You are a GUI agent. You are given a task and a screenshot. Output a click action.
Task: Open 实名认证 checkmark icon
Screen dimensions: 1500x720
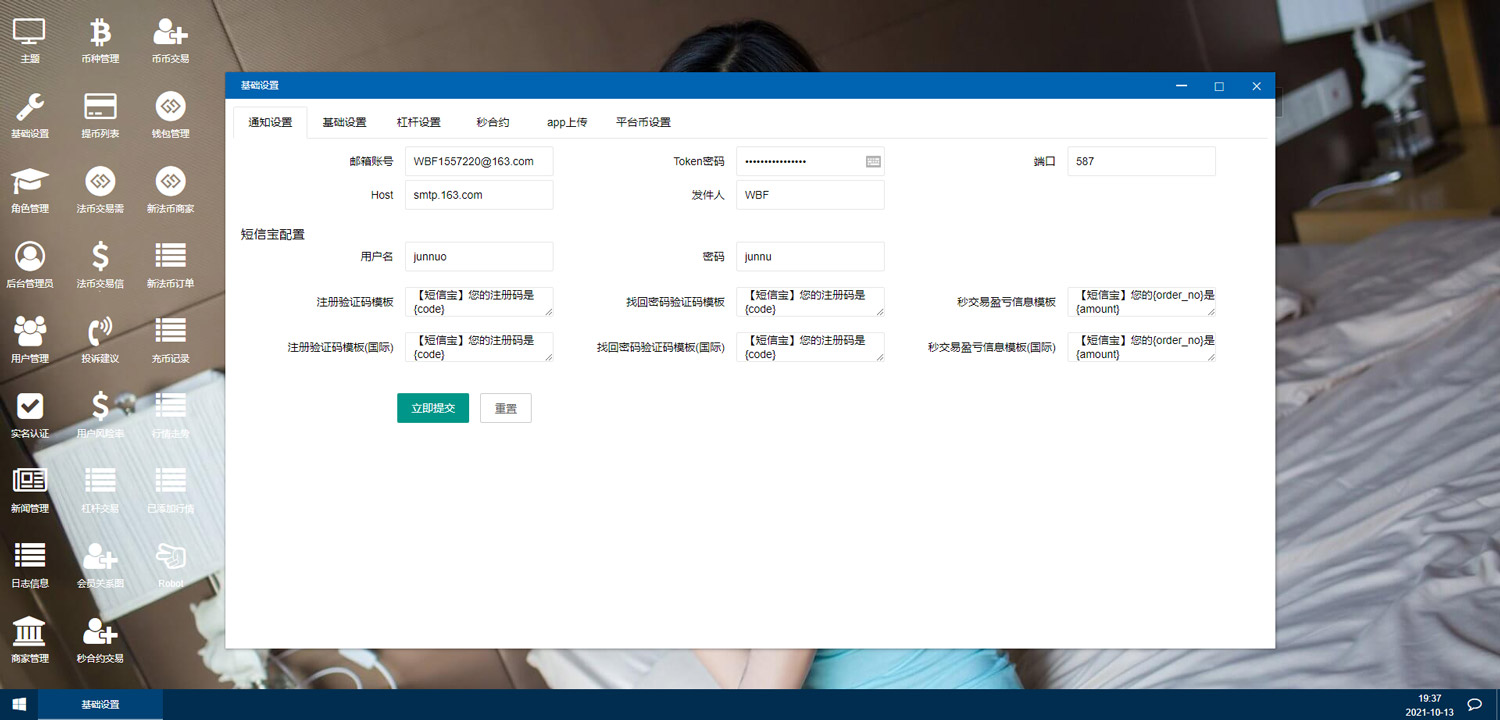click(x=30, y=406)
